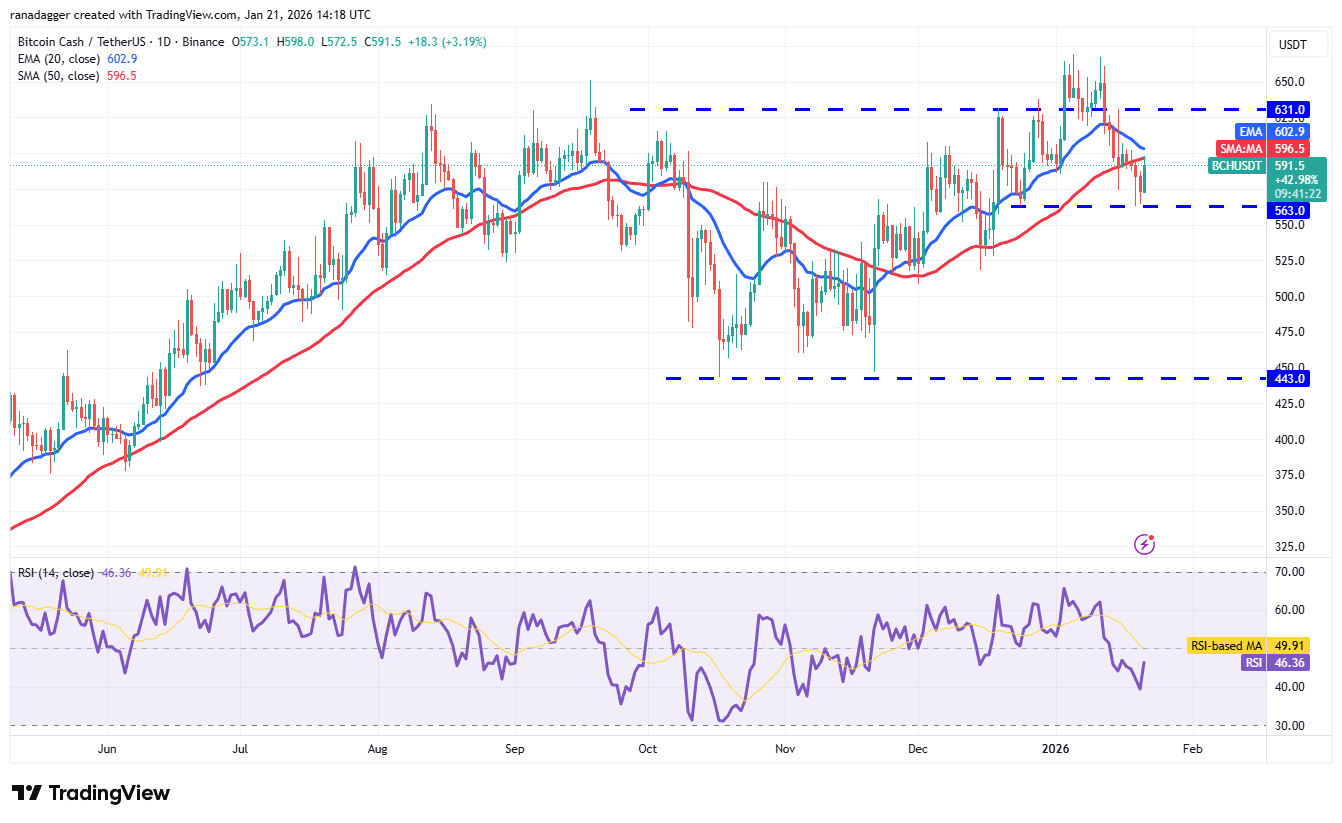Click the 443.0 support price flag
Screen dimensions: 1342x823
pos(1289,378)
